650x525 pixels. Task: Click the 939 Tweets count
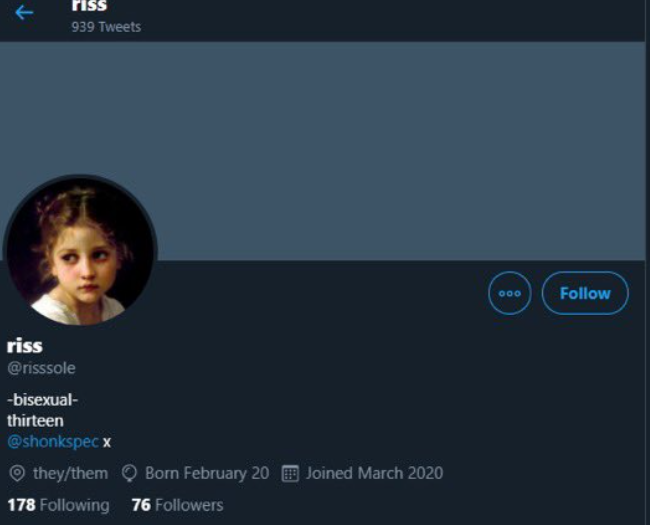click(106, 27)
